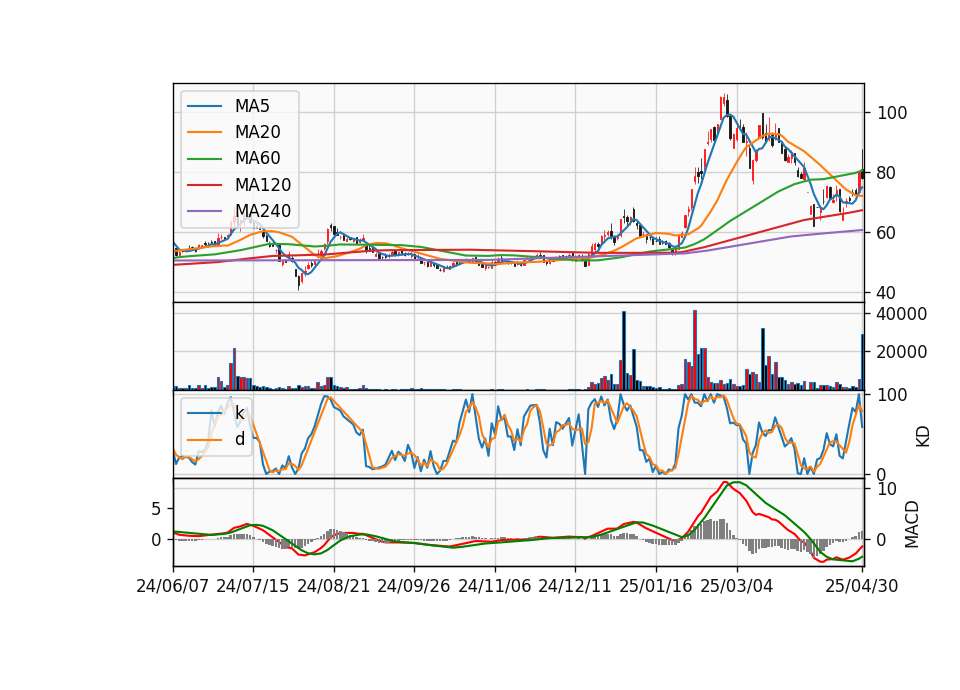
Task: Click the MACD axis label
Action: (x=912, y=524)
